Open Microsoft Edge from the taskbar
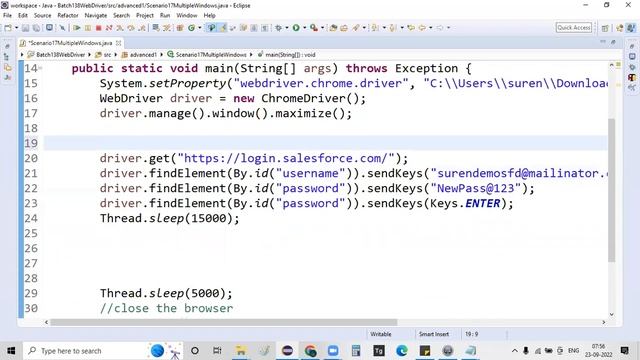The height and width of the screenshot is (360, 640). [x=402, y=351]
